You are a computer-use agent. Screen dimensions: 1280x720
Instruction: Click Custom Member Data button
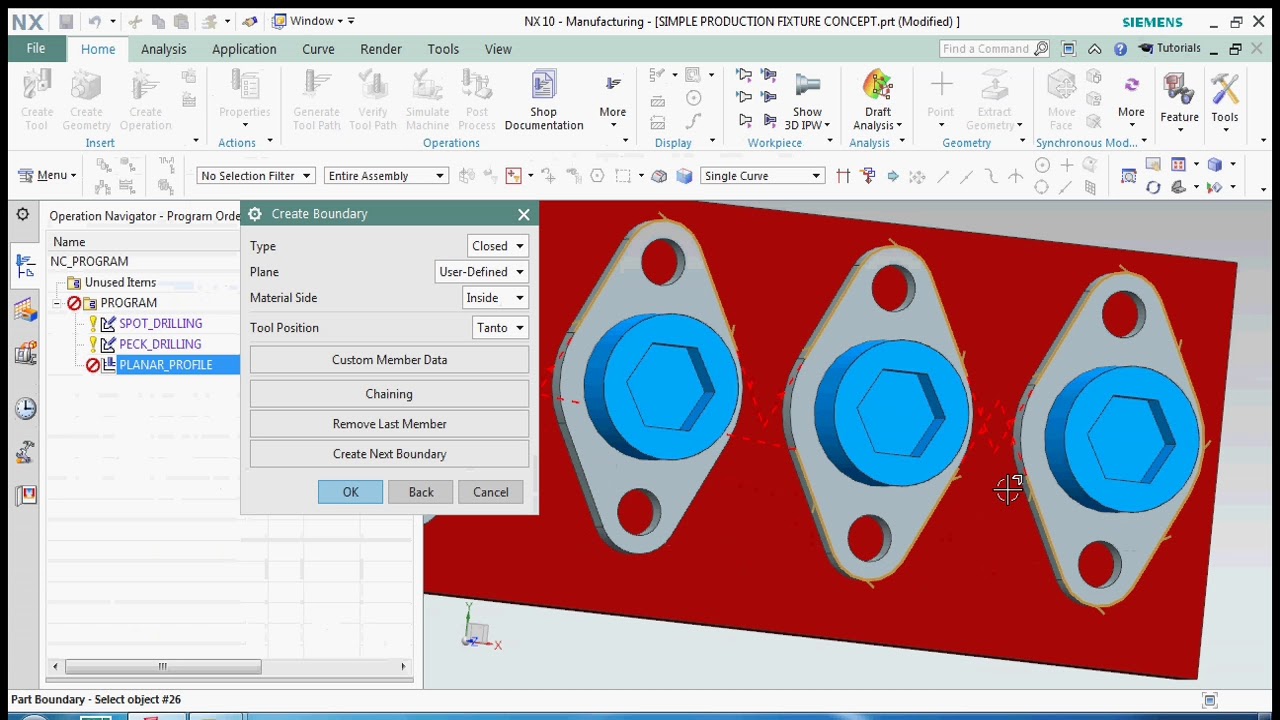pyautogui.click(x=389, y=360)
